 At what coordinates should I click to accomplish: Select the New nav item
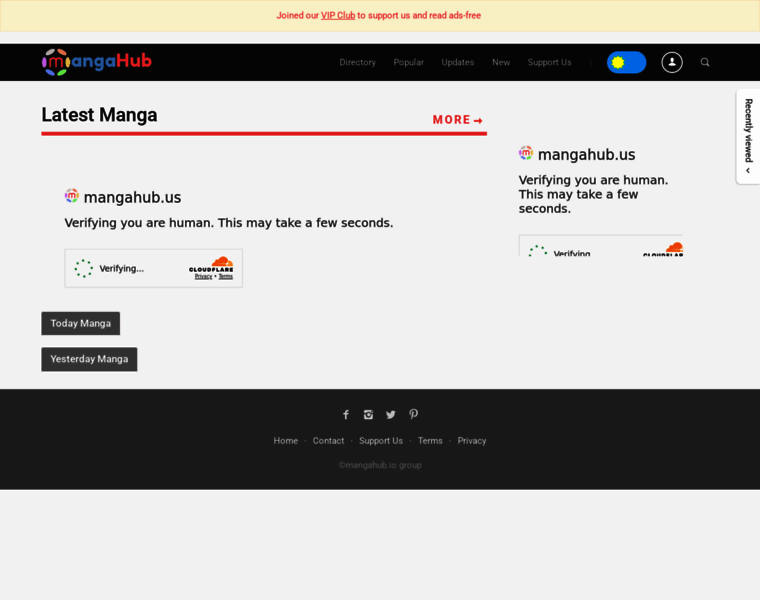click(x=501, y=62)
